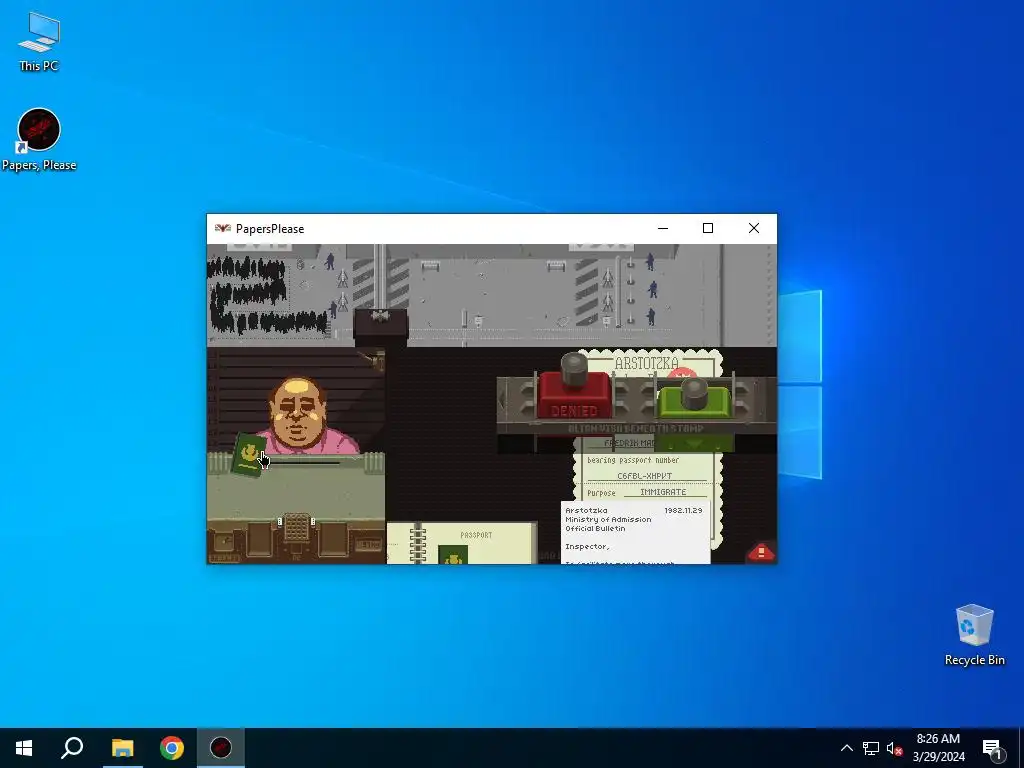Click the waiting crowd queue at the border
Viewport: 1024px width, 768px height.
click(264, 294)
